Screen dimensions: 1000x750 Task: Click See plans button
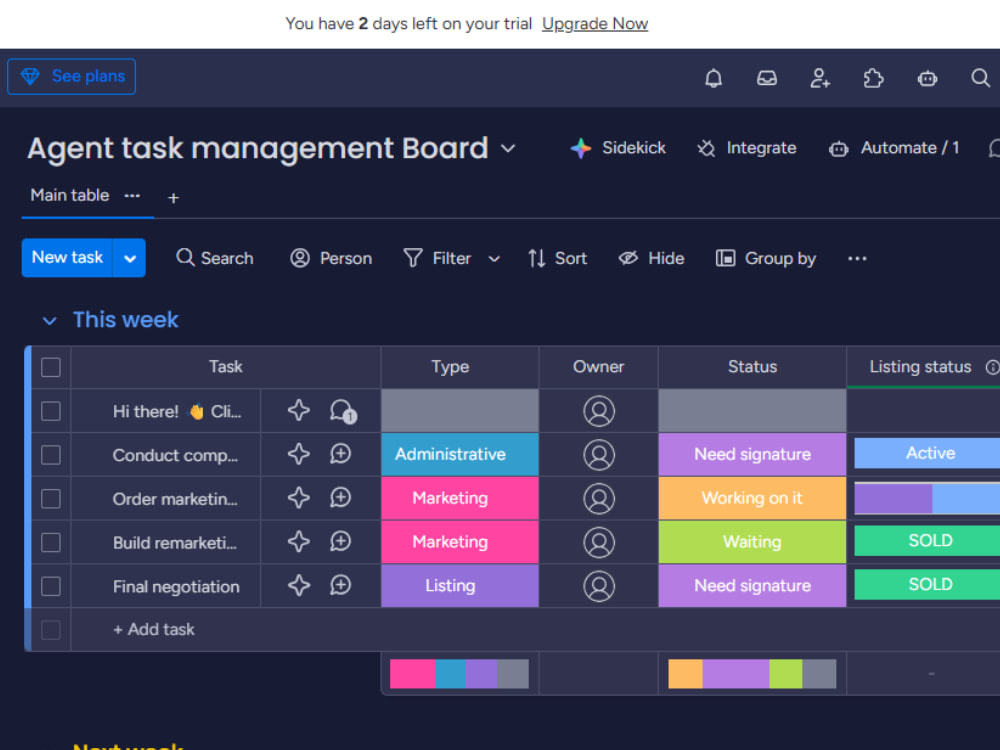coord(71,77)
